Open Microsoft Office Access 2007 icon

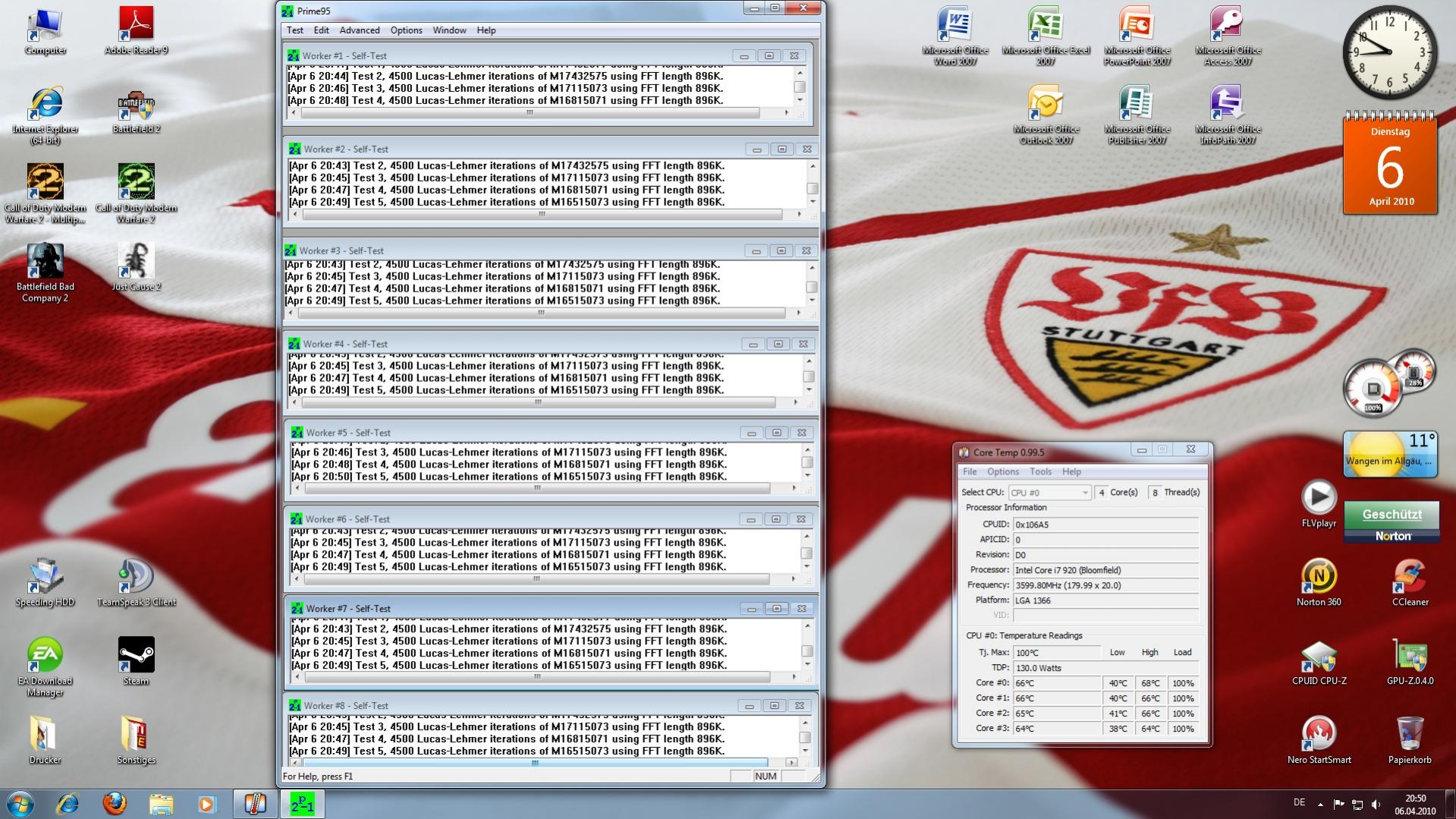pyautogui.click(x=1228, y=36)
